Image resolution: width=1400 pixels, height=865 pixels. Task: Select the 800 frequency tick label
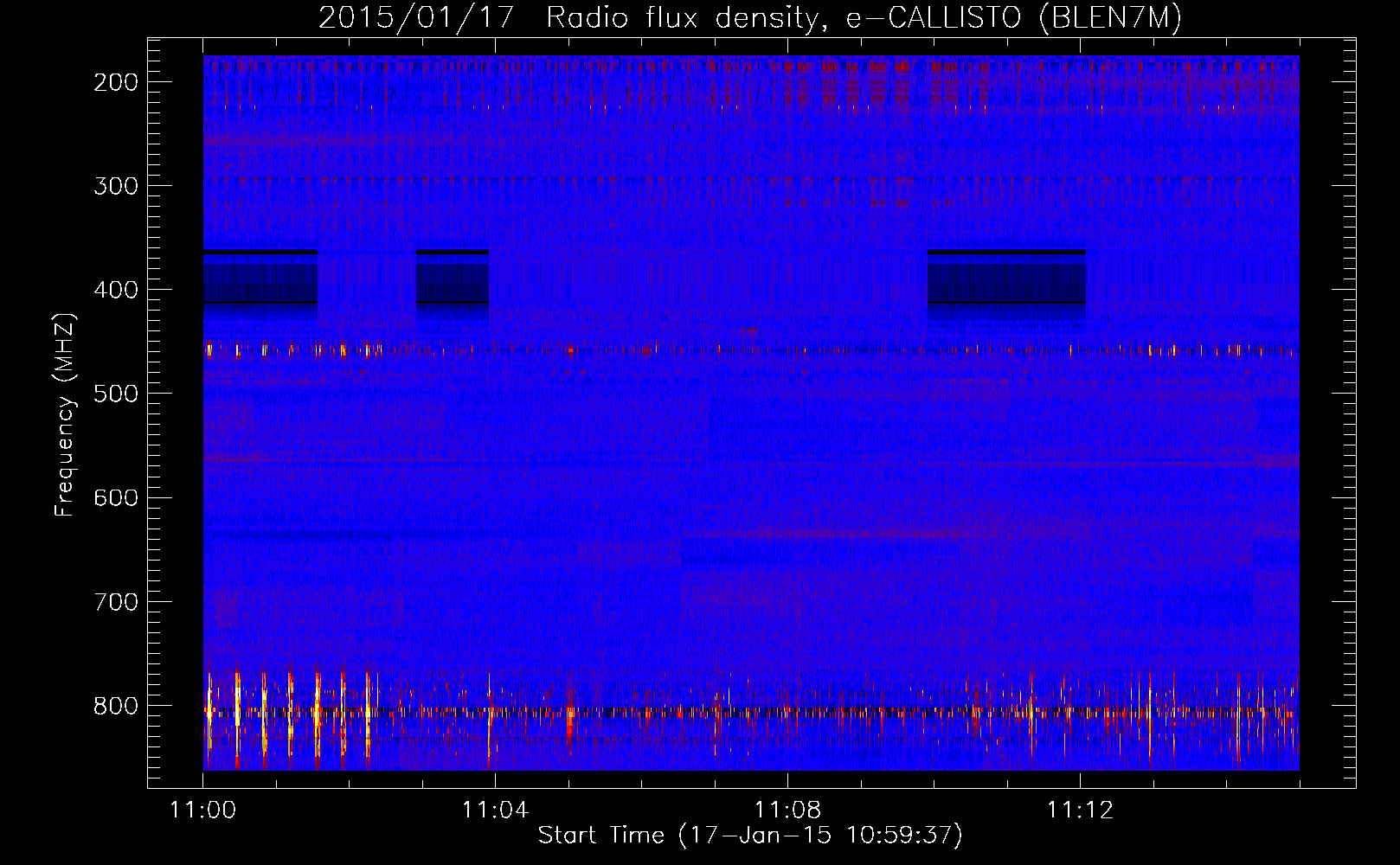tap(116, 706)
